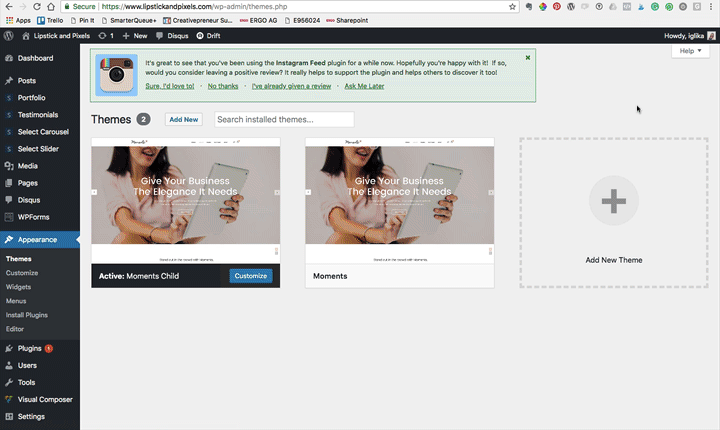Click 'I've already given a review' link
This screenshot has width=720, height=430.
[x=291, y=86]
